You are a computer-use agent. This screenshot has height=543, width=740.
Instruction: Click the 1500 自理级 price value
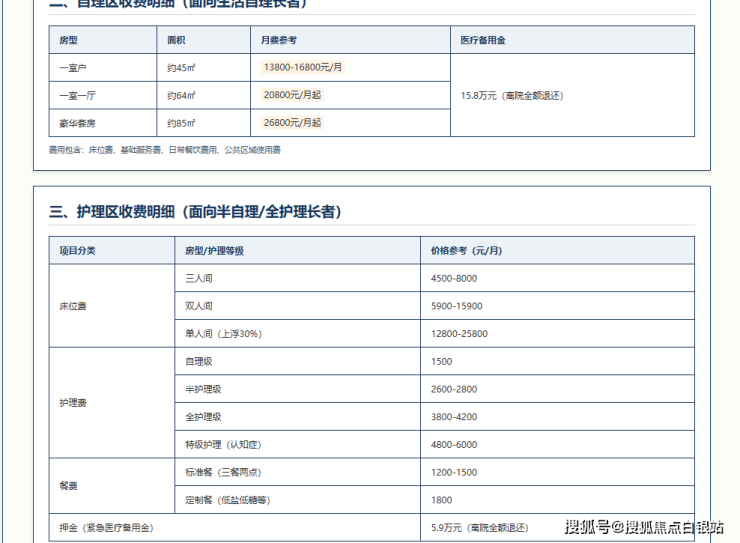coord(441,362)
